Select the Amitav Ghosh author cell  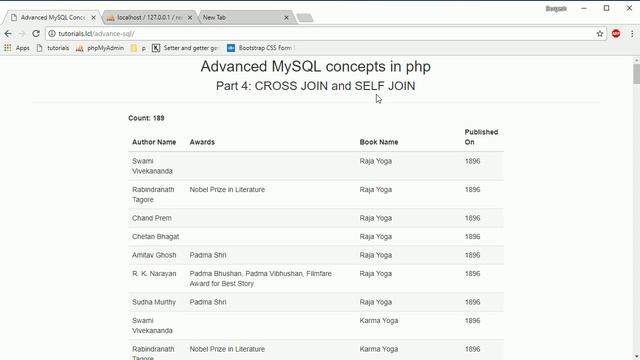[154, 255]
